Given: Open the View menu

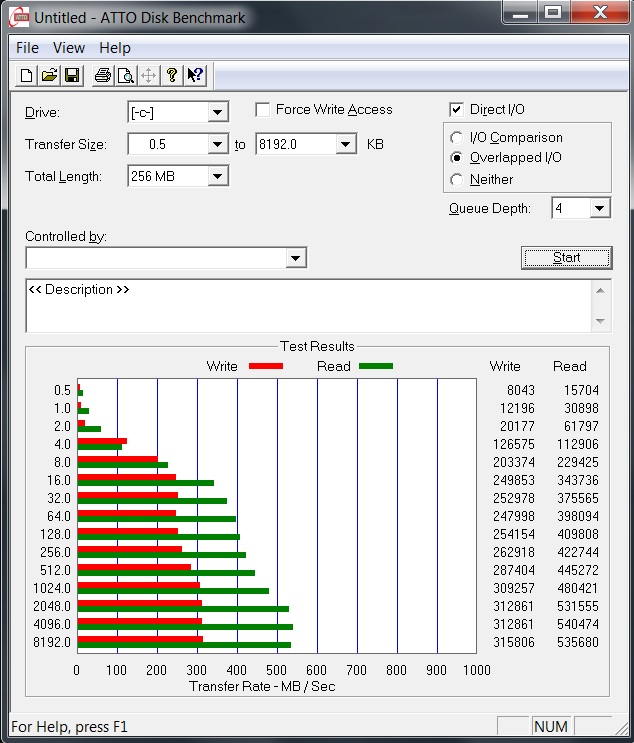Looking at the screenshot, I should coord(69,48).
